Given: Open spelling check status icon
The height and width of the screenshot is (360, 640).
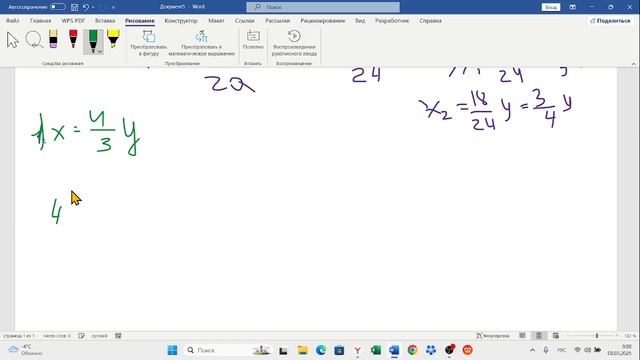Looking at the screenshot, I should coord(82,336).
